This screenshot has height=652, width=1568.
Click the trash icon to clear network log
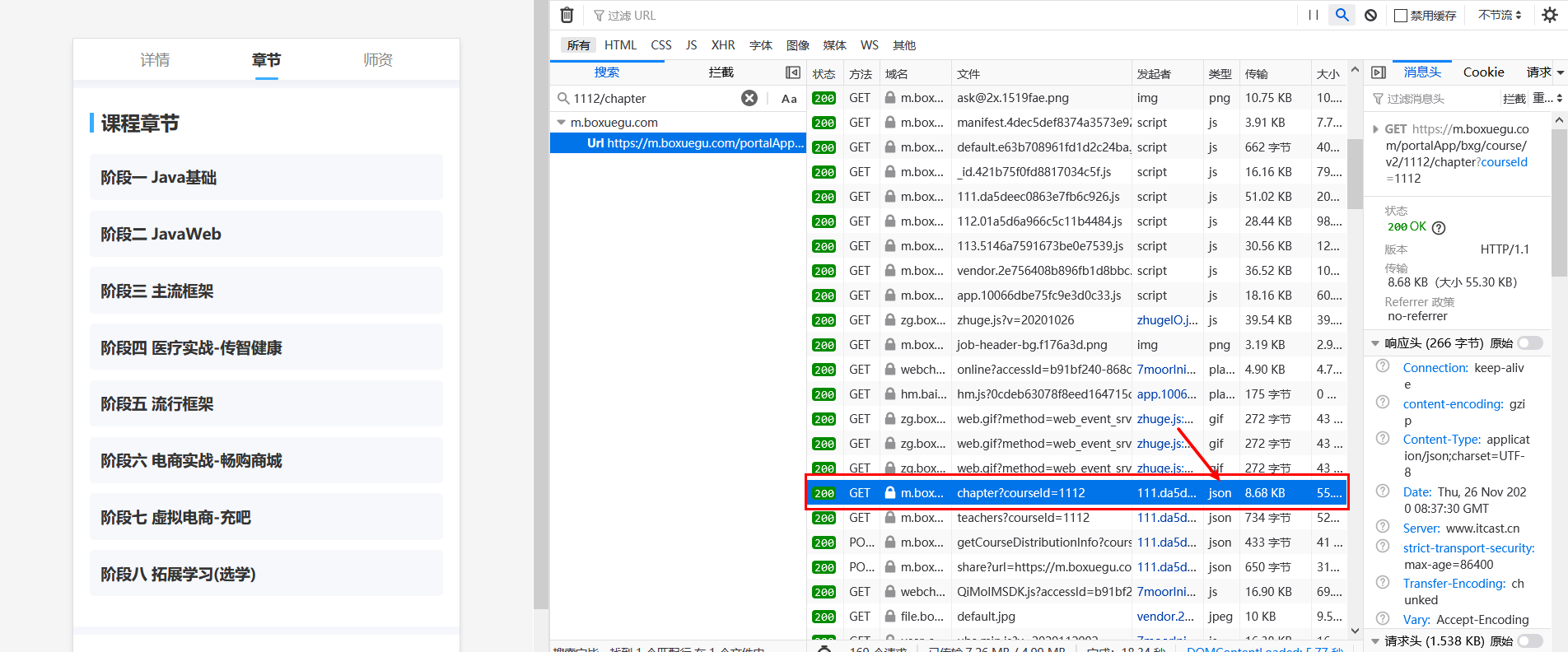tap(567, 15)
